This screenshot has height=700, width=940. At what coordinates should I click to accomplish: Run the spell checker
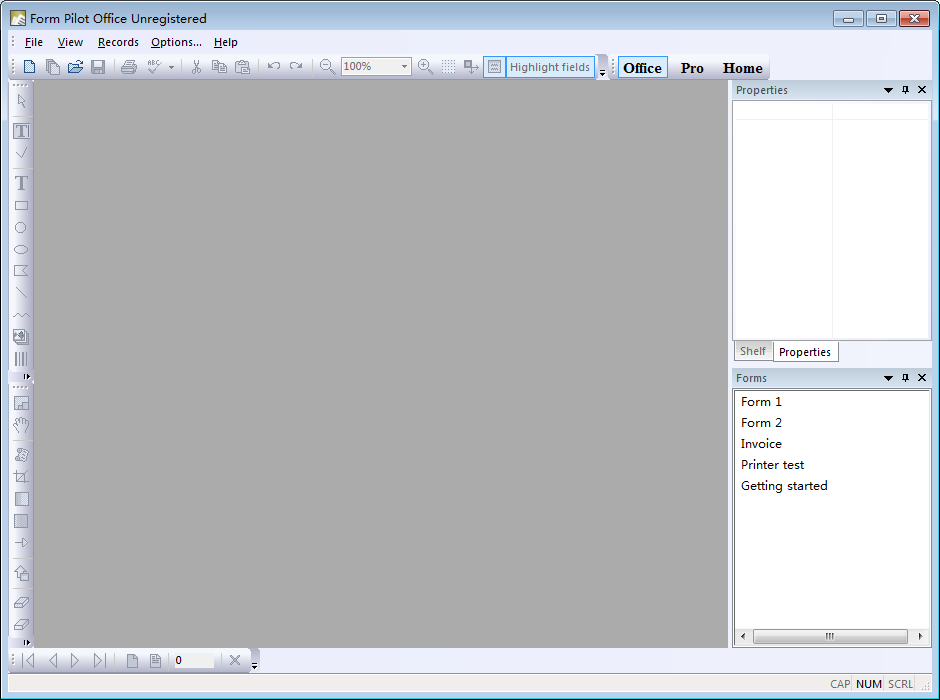point(152,66)
